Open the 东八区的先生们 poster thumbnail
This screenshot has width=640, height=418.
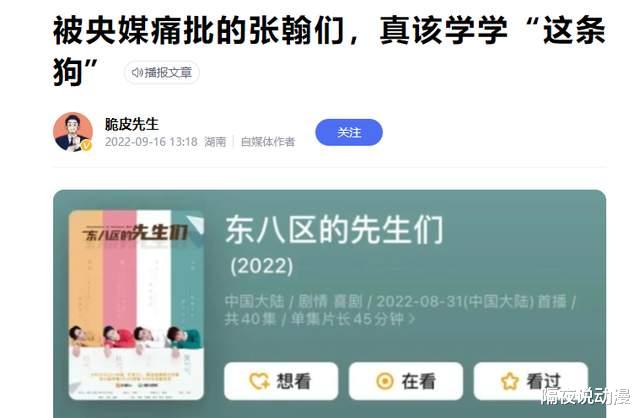(x=136, y=305)
